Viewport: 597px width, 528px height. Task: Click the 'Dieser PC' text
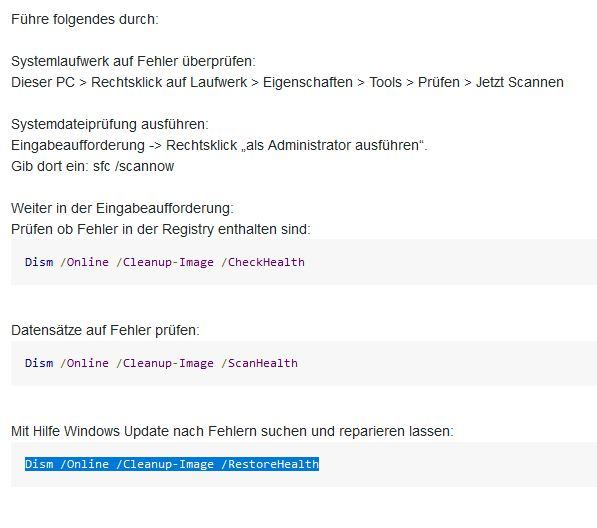pos(43,83)
